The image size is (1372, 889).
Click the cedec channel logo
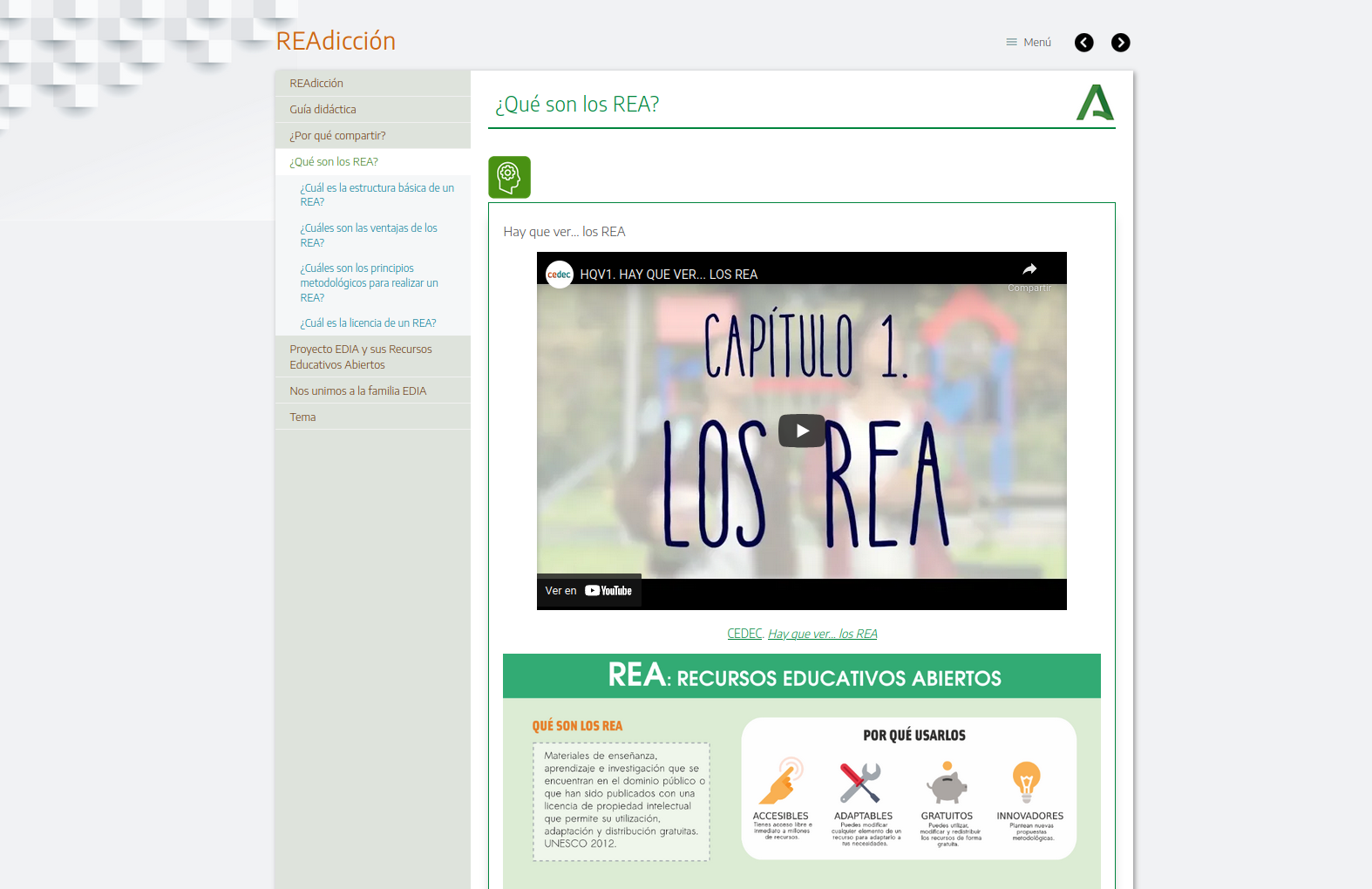click(559, 275)
